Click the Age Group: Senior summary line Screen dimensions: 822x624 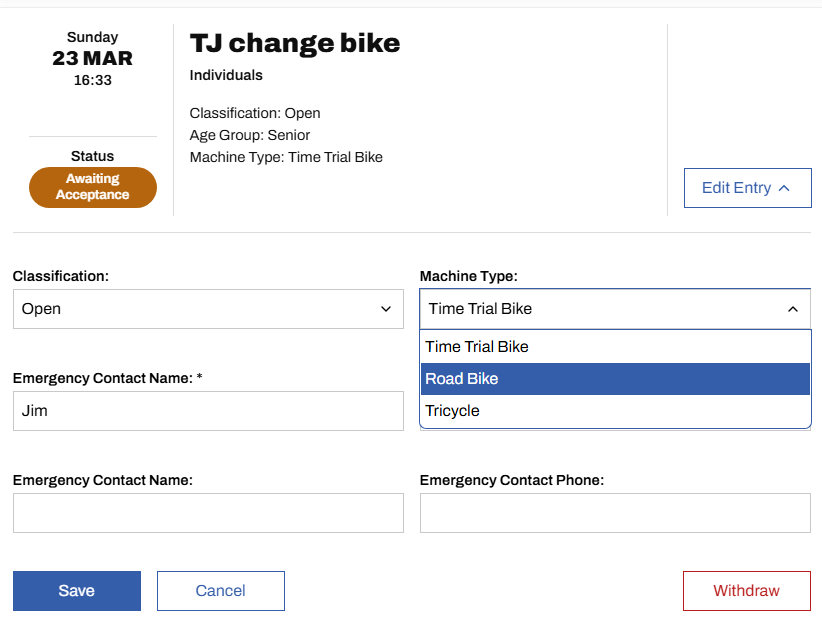coord(250,135)
